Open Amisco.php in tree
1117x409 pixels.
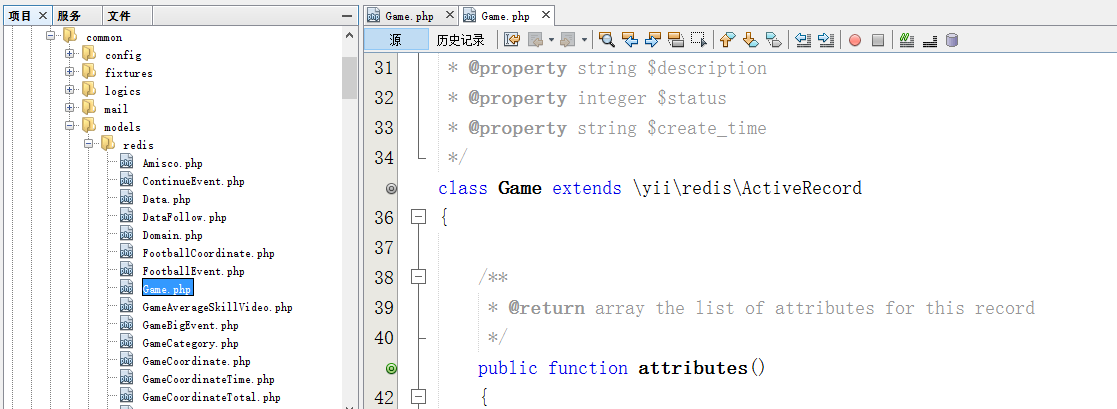(172, 163)
